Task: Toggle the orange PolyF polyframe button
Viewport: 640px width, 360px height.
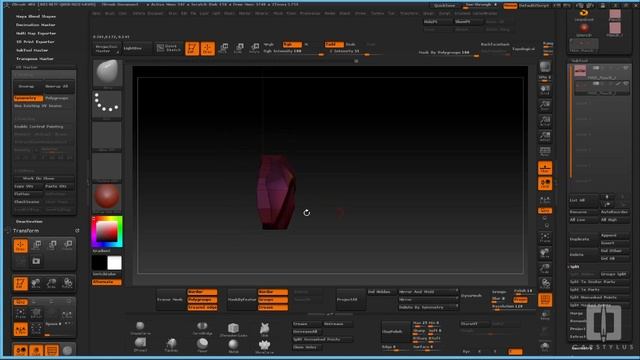Action: pyautogui.click(x=545, y=300)
